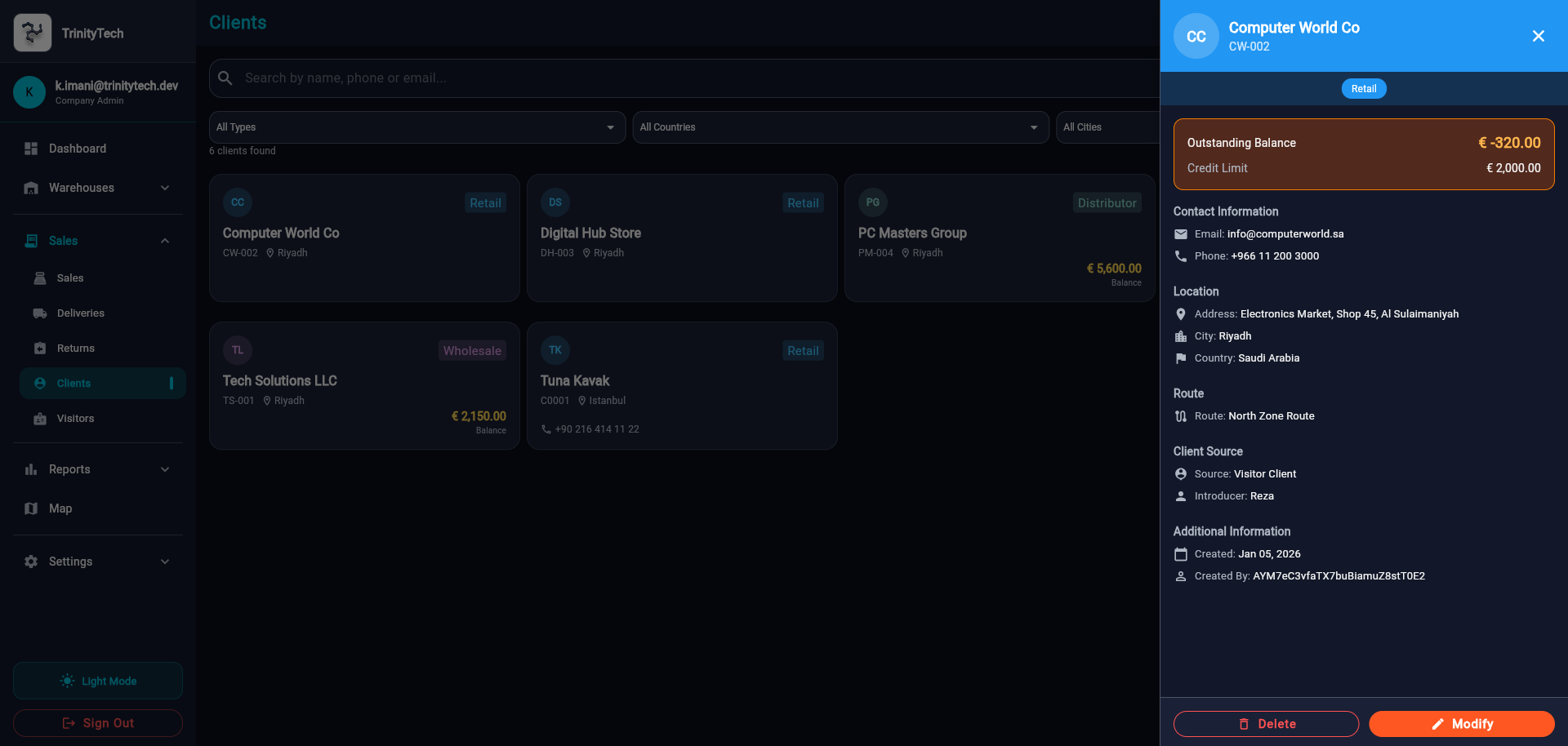1568x746 pixels.
Task: Go to the Dashboard page
Action: click(78, 149)
